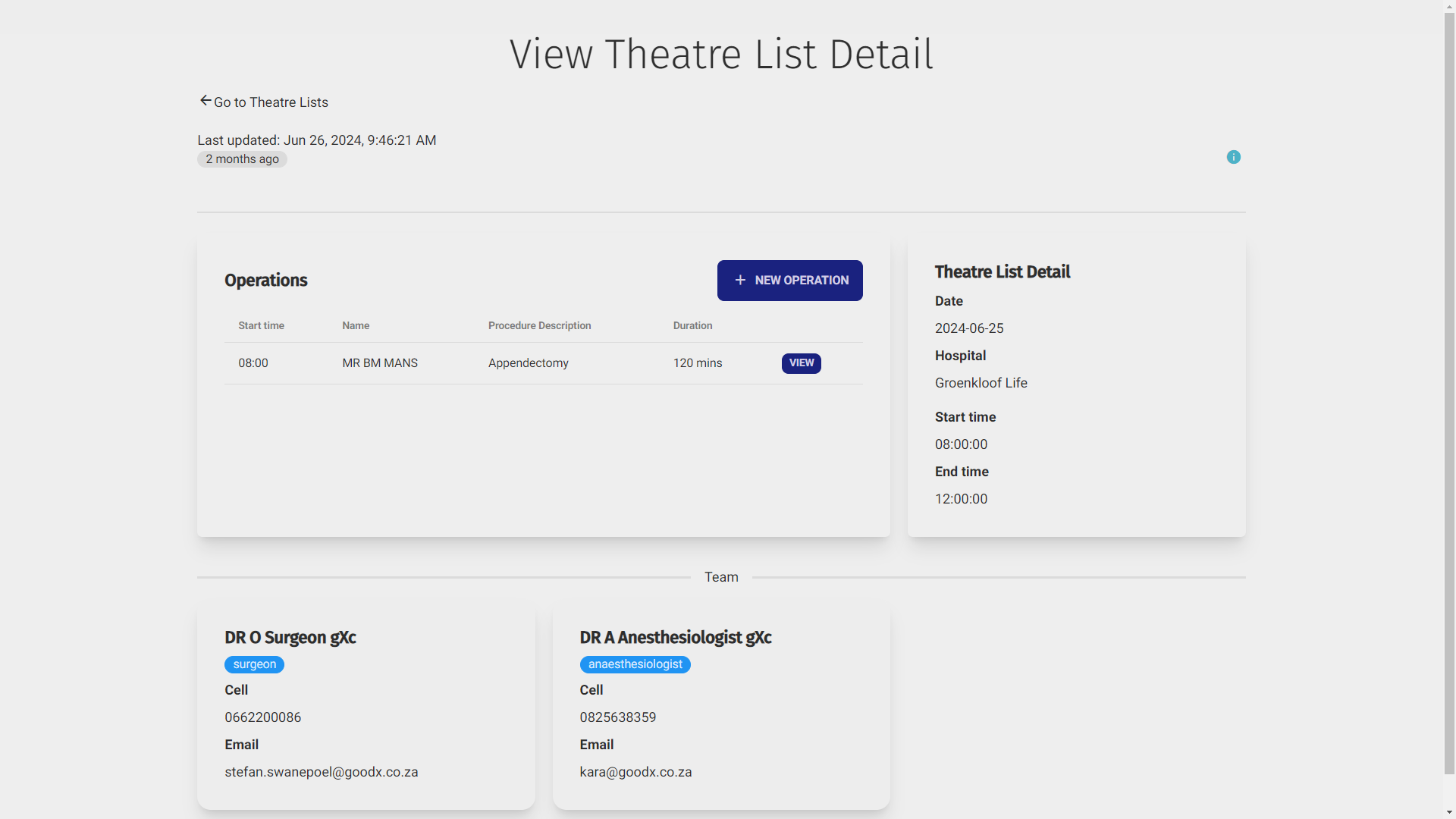This screenshot has height=819, width=1456.
Task: Click the page vertical scrollbar
Action: 1449,394
